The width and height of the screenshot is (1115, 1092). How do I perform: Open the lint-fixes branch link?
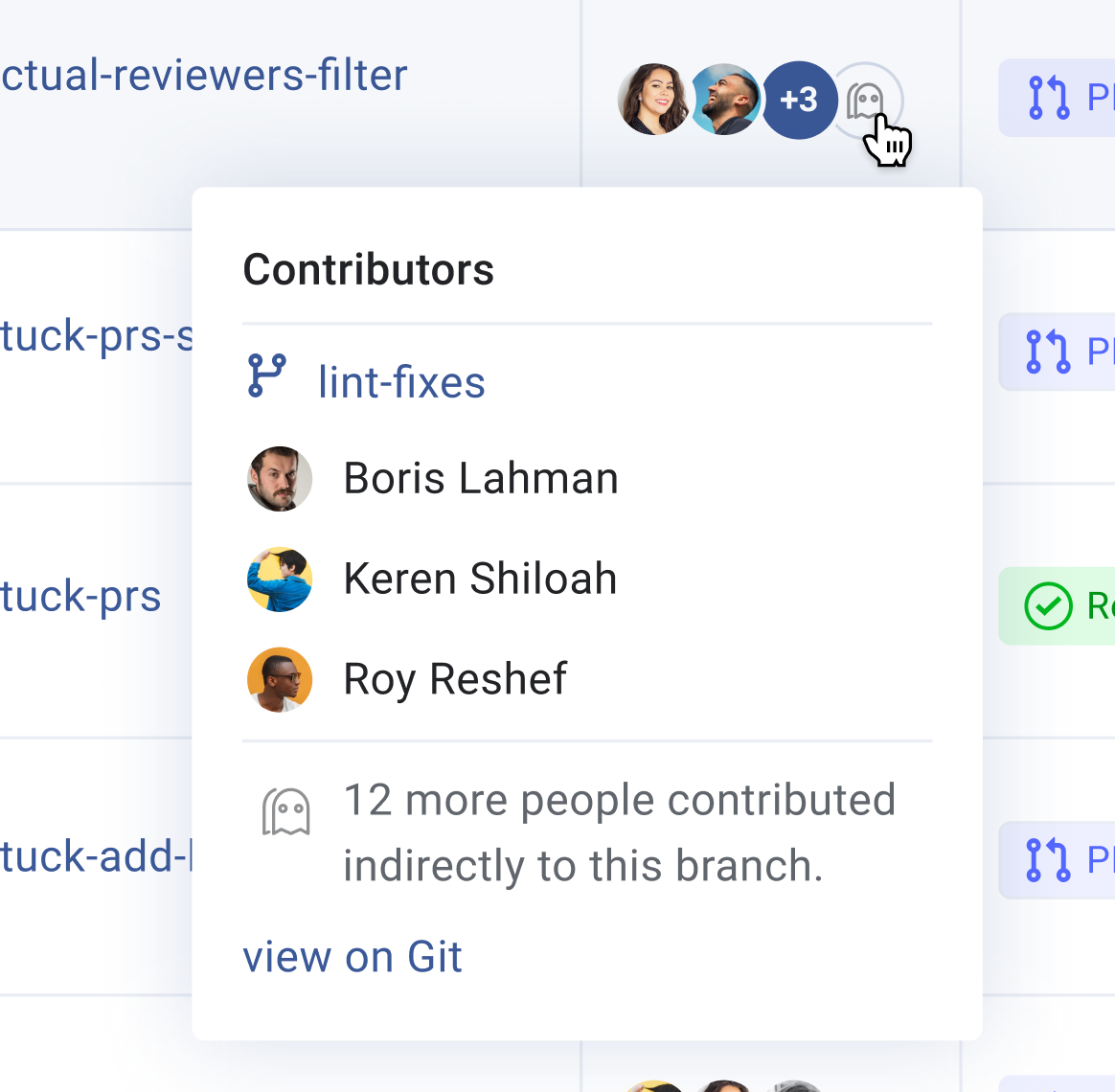pos(401,382)
